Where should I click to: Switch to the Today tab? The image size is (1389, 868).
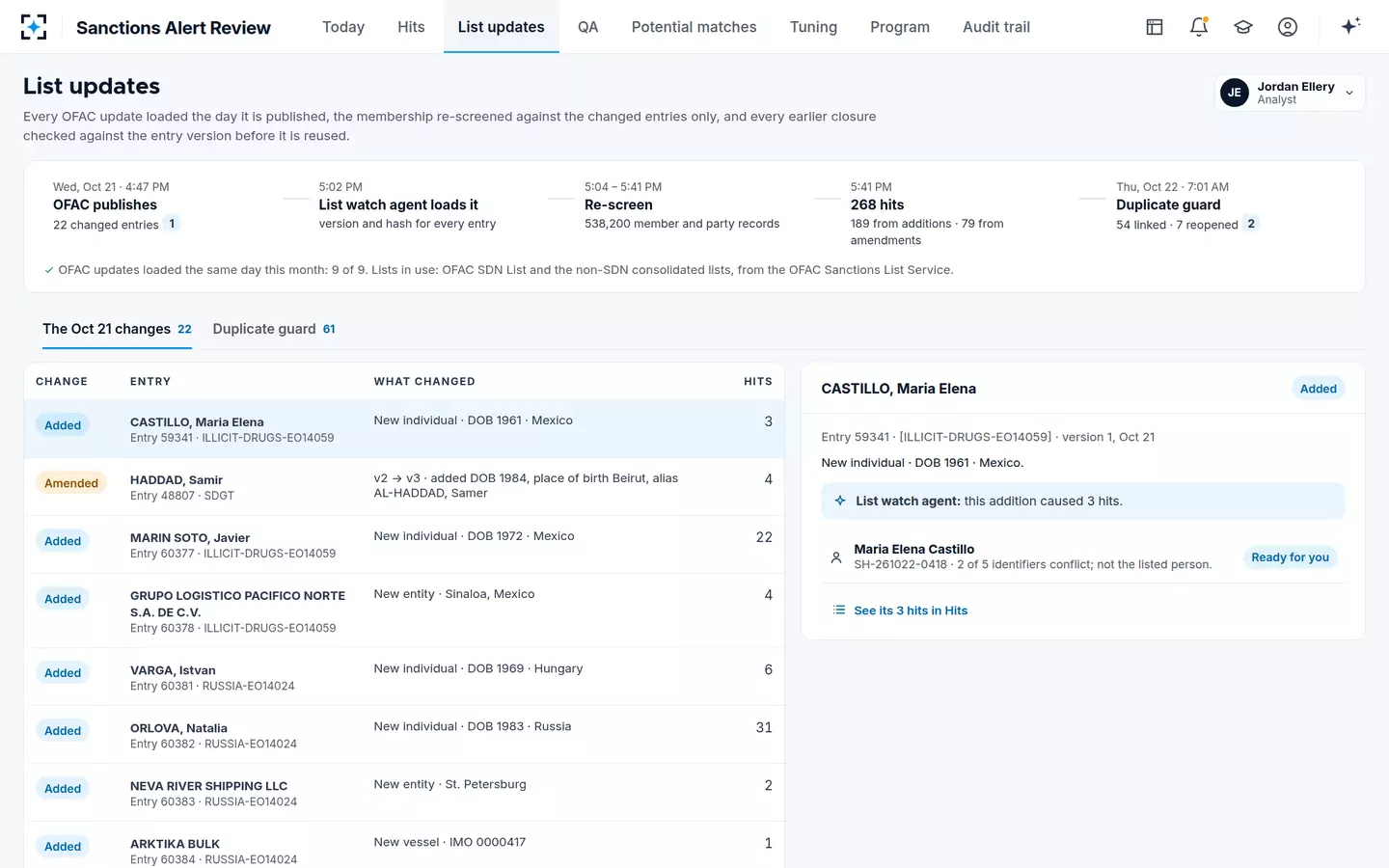pos(343,27)
